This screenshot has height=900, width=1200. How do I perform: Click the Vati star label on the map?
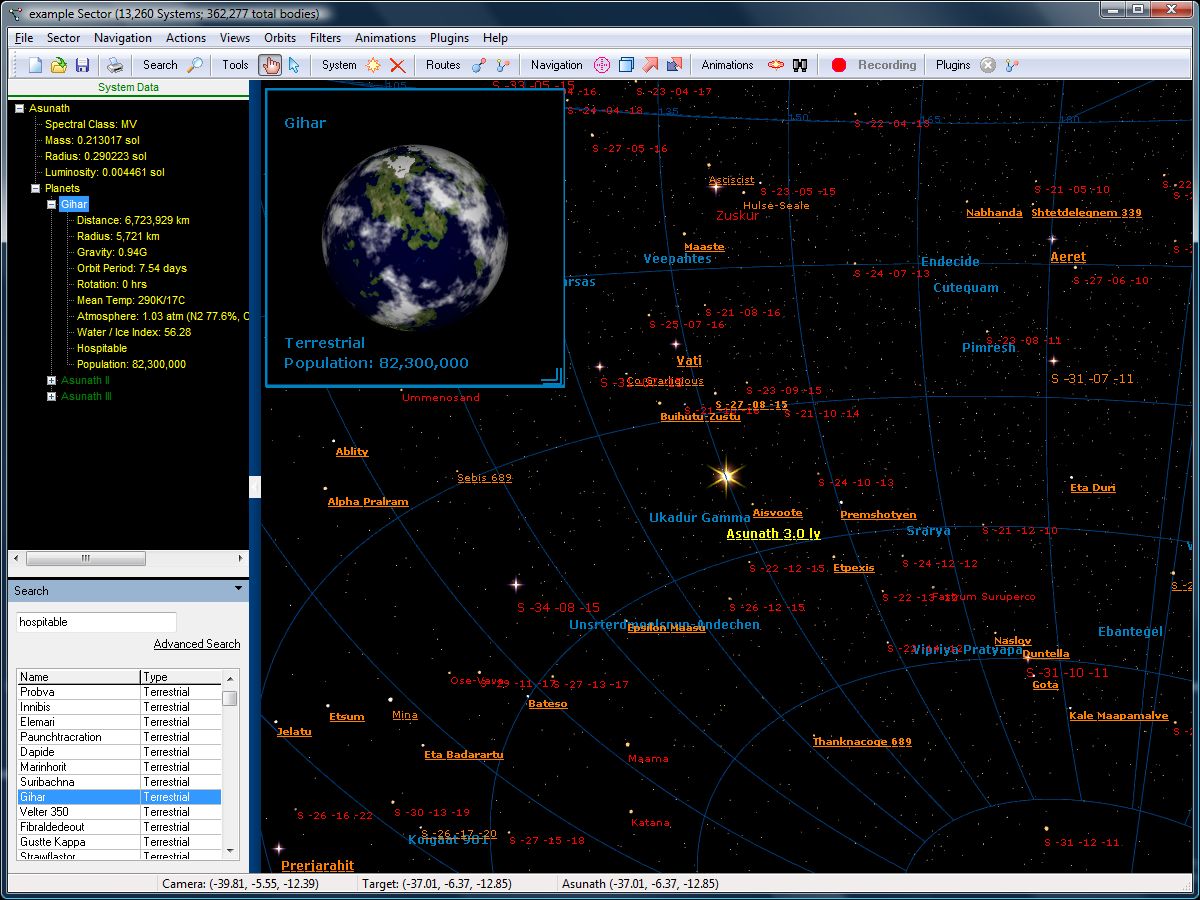689,361
